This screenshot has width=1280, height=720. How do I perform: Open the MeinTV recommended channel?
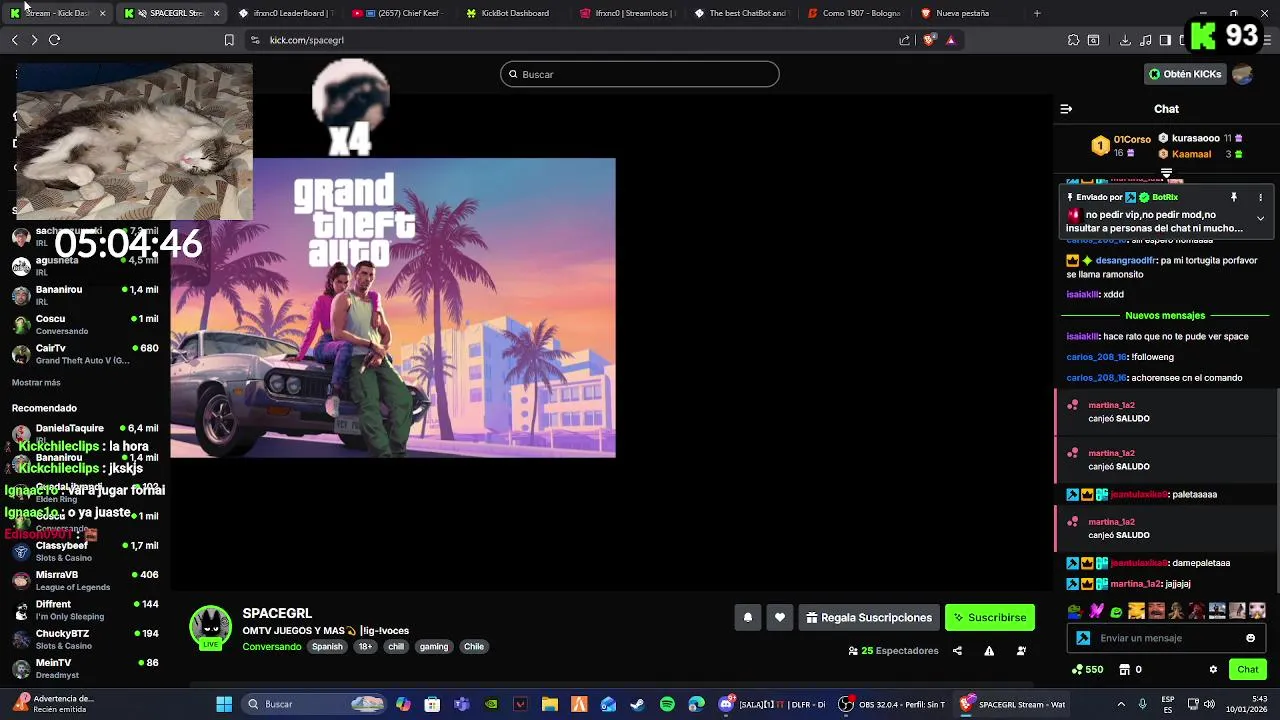click(x=85, y=668)
